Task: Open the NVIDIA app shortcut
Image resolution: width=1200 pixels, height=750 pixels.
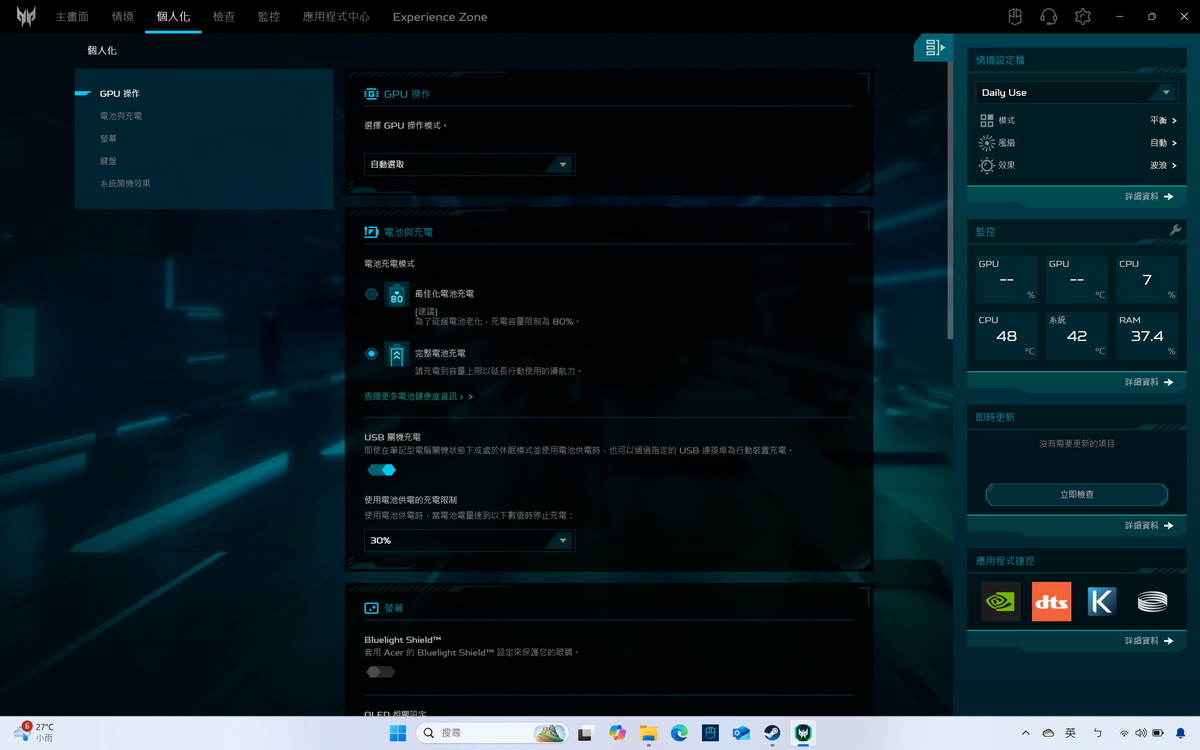Action: tap(1000, 601)
